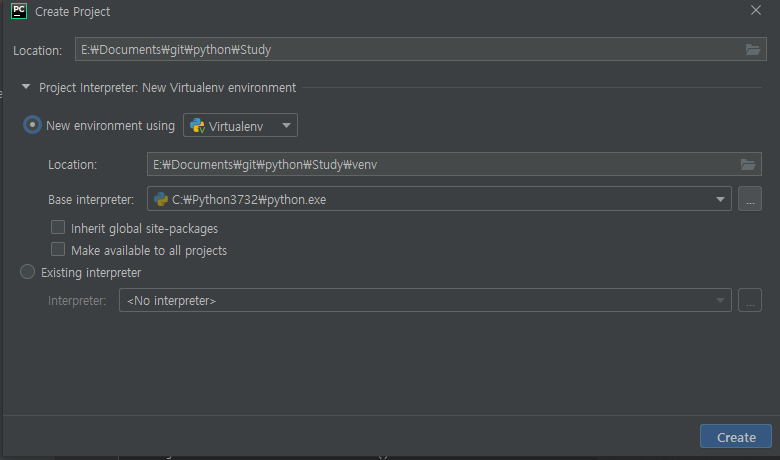Click project Location path field

tap(420, 49)
